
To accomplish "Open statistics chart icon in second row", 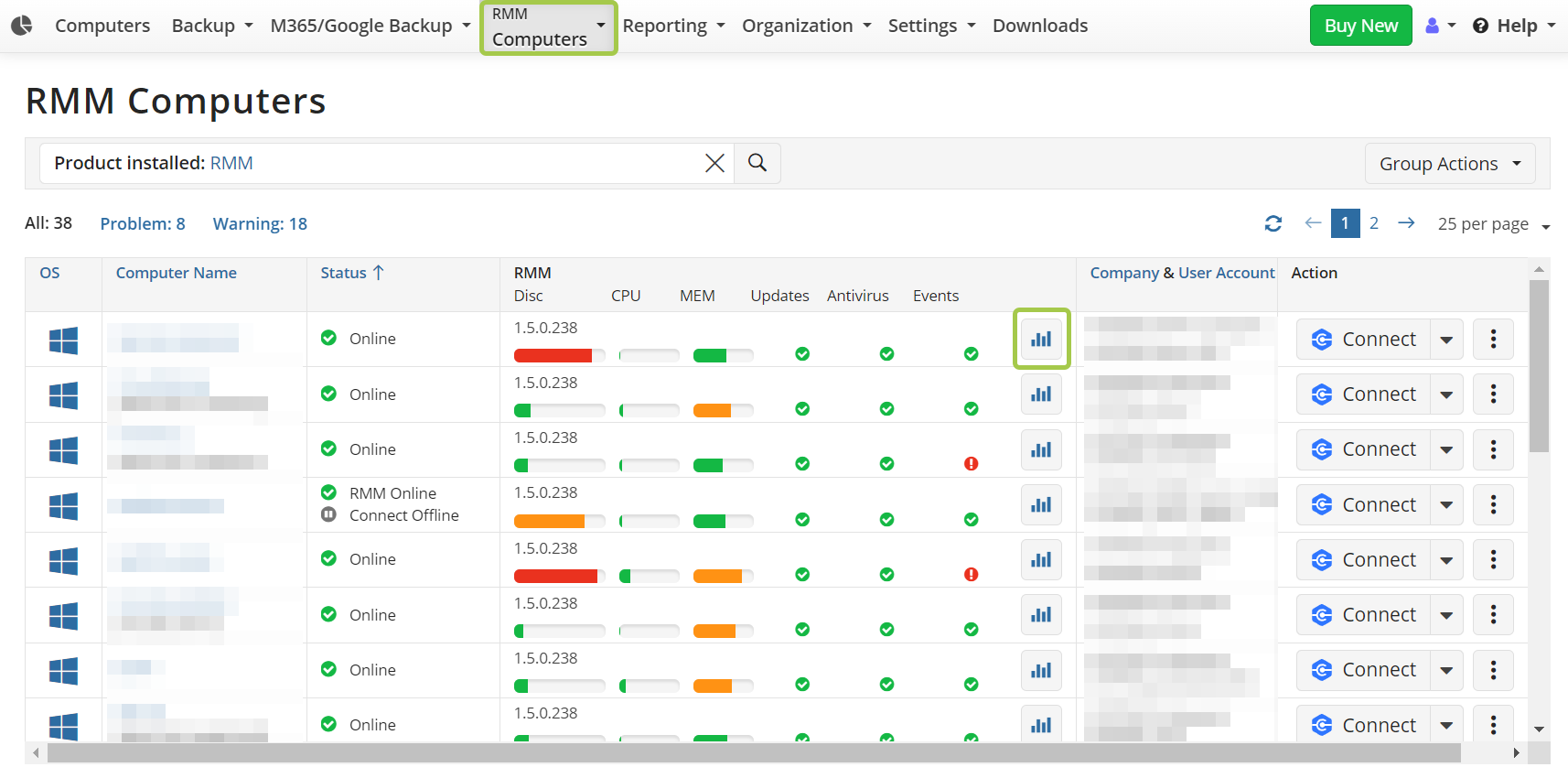I will [1041, 394].
